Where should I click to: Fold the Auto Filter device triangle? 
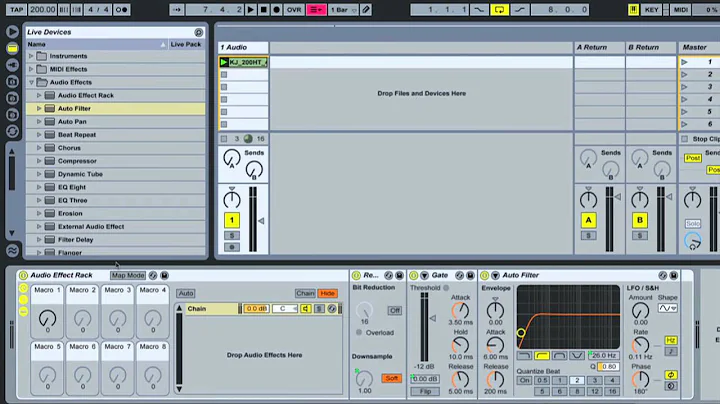point(495,275)
